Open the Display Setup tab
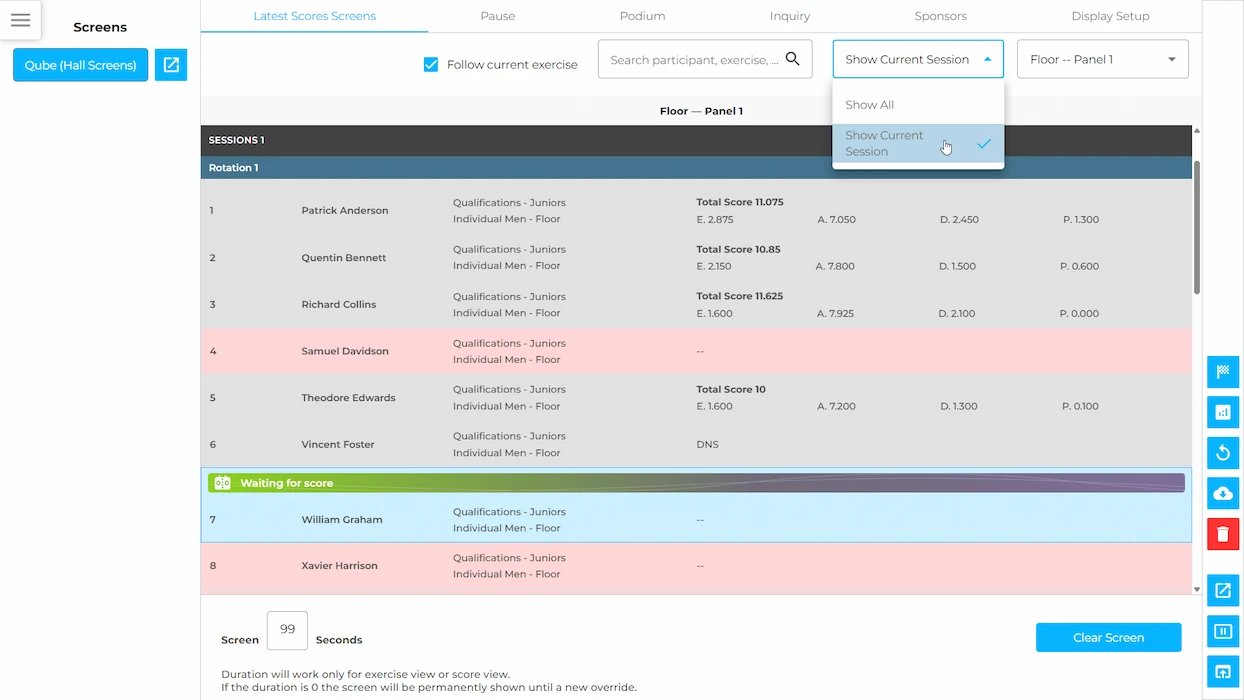 click(x=1110, y=16)
